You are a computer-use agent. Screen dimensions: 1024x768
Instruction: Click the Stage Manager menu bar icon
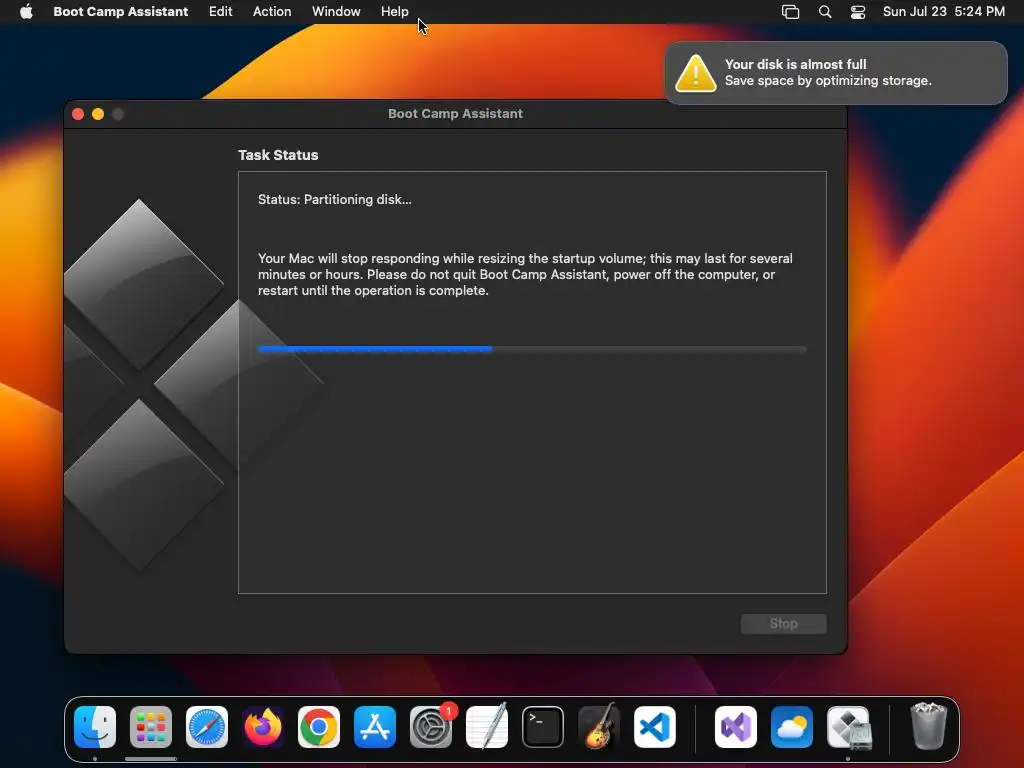[x=790, y=12]
